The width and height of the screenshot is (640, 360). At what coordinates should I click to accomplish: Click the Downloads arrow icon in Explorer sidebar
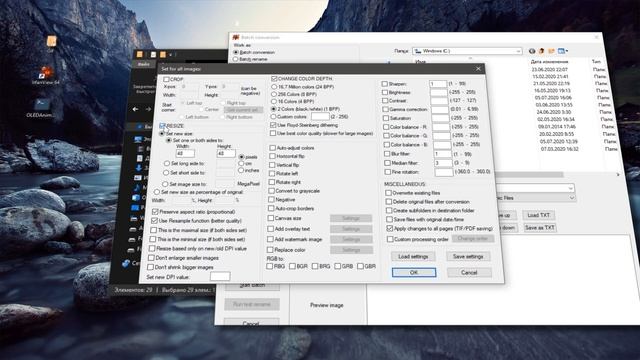[x=139, y=167]
